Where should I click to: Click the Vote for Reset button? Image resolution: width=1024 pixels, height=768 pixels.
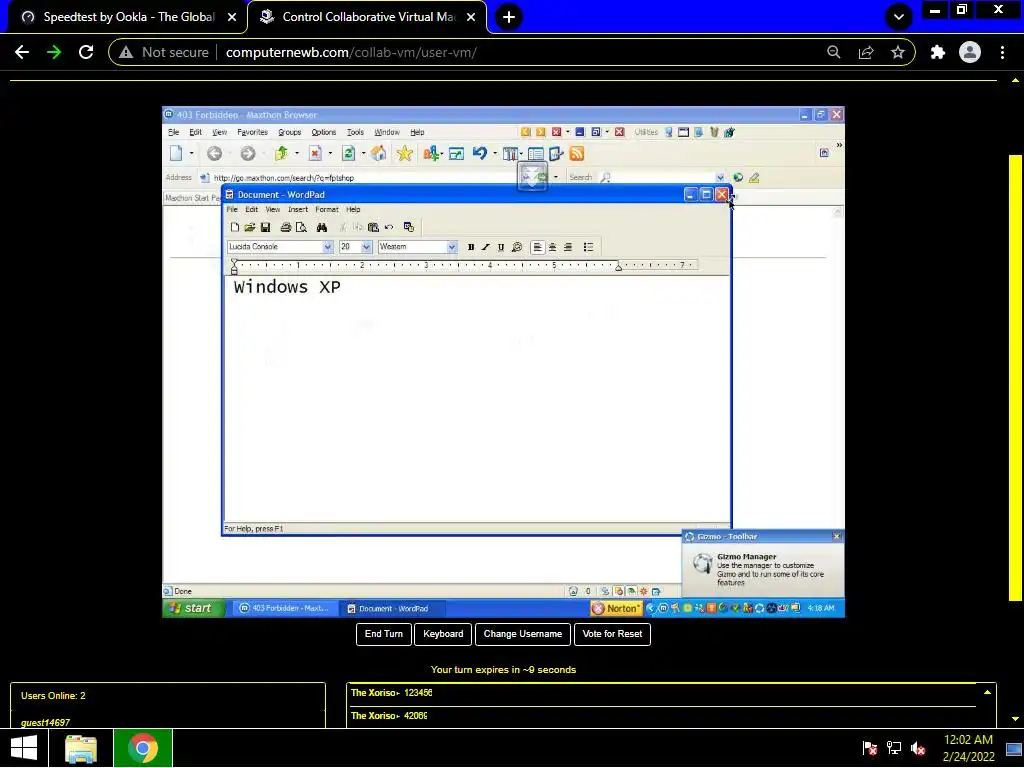612,634
